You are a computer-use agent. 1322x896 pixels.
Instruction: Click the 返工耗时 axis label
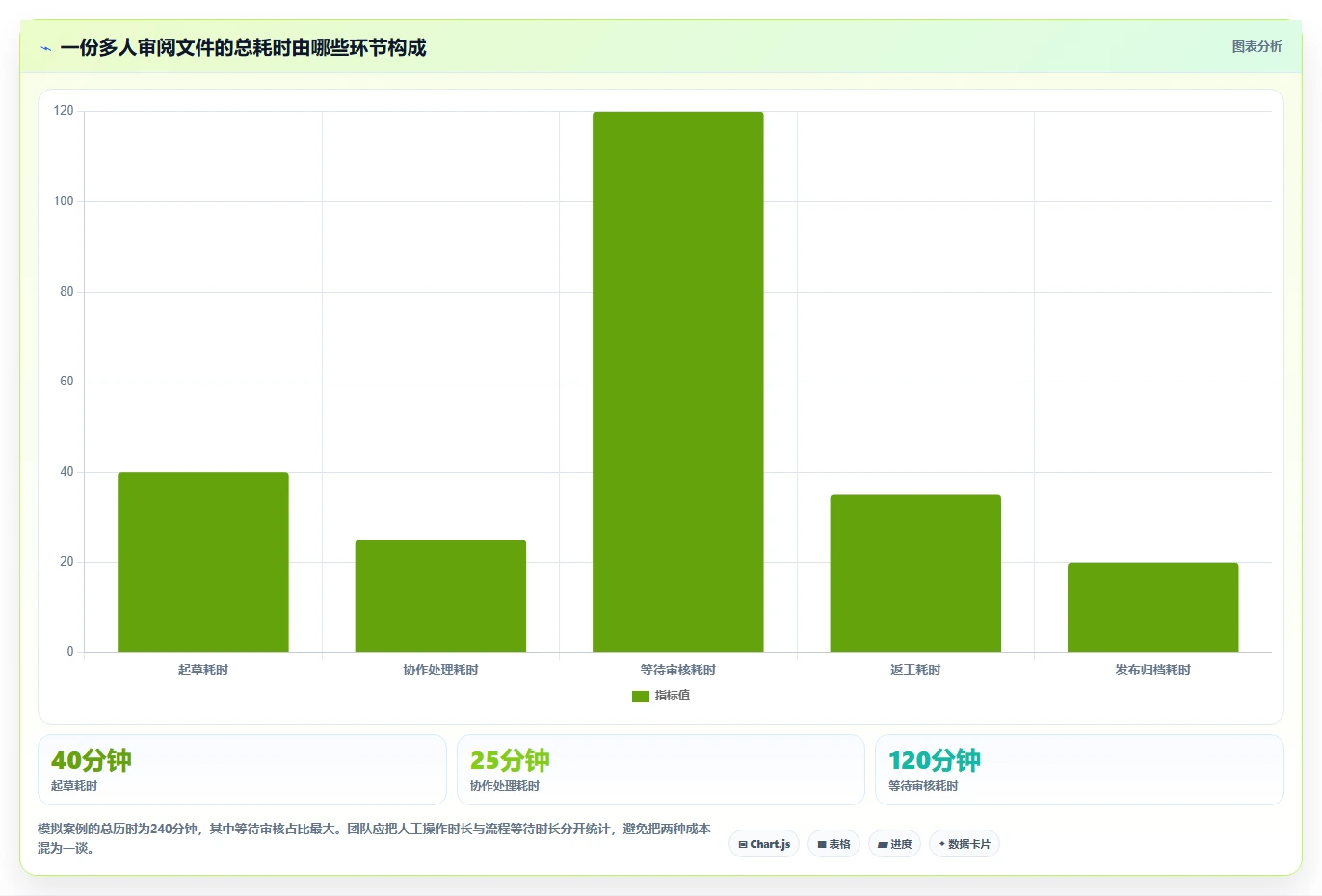[x=915, y=670]
